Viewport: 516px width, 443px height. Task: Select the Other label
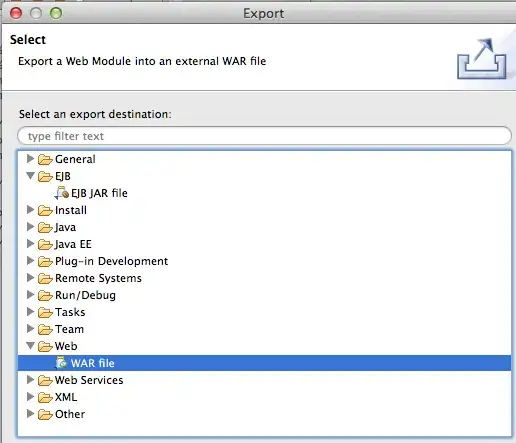tap(70, 414)
